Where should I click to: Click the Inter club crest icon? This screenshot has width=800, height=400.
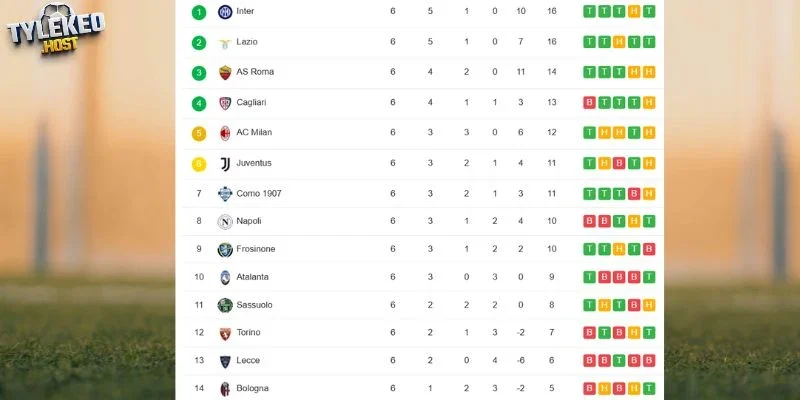click(x=225, y=12)
